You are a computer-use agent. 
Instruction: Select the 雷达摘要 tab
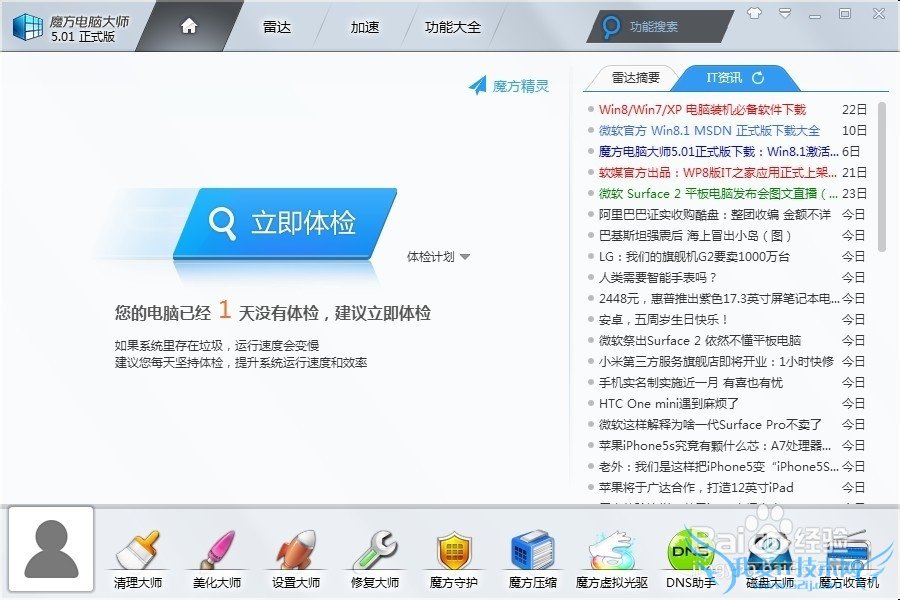[x=635, y=78]
